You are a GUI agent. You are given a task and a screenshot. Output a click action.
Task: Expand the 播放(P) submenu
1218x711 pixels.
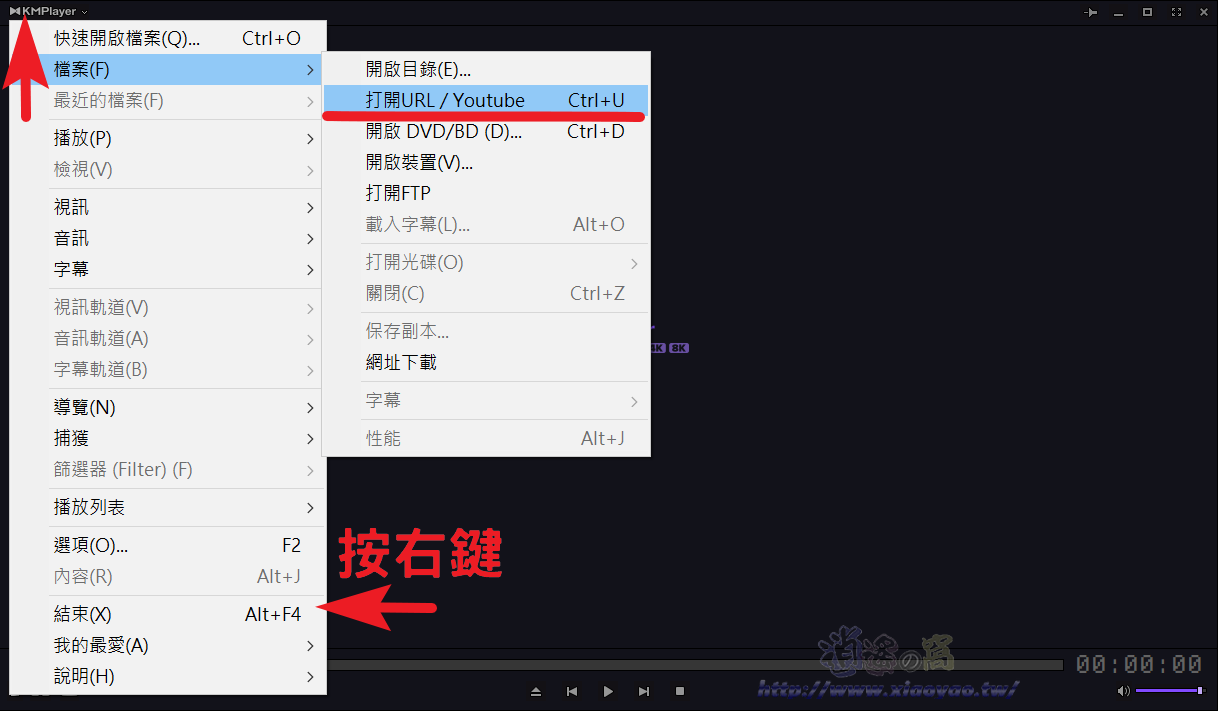click(168, 138)
